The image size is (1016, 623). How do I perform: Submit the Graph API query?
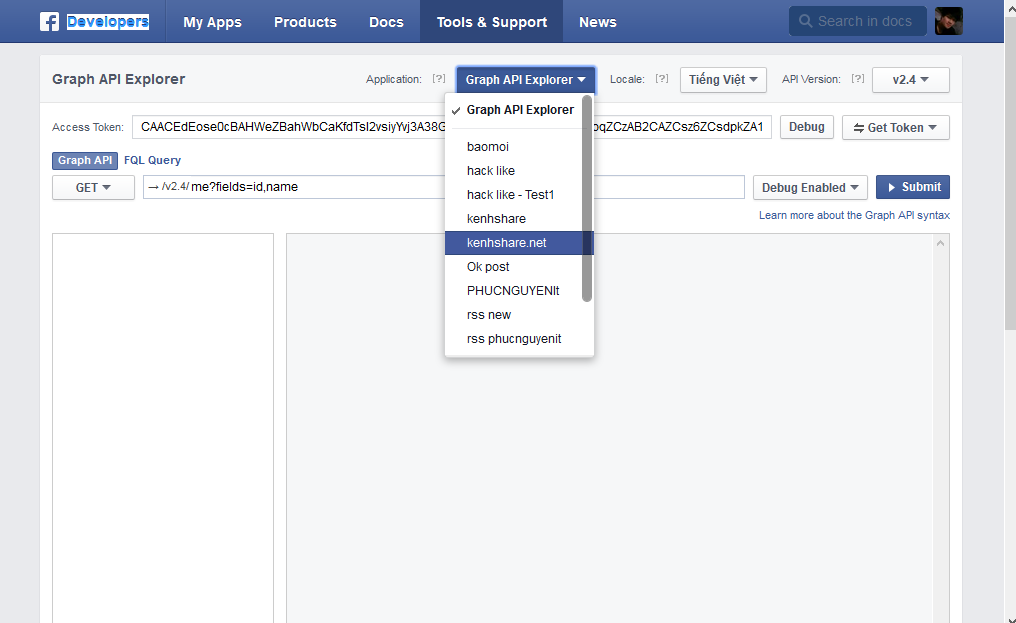click(913, 187)
